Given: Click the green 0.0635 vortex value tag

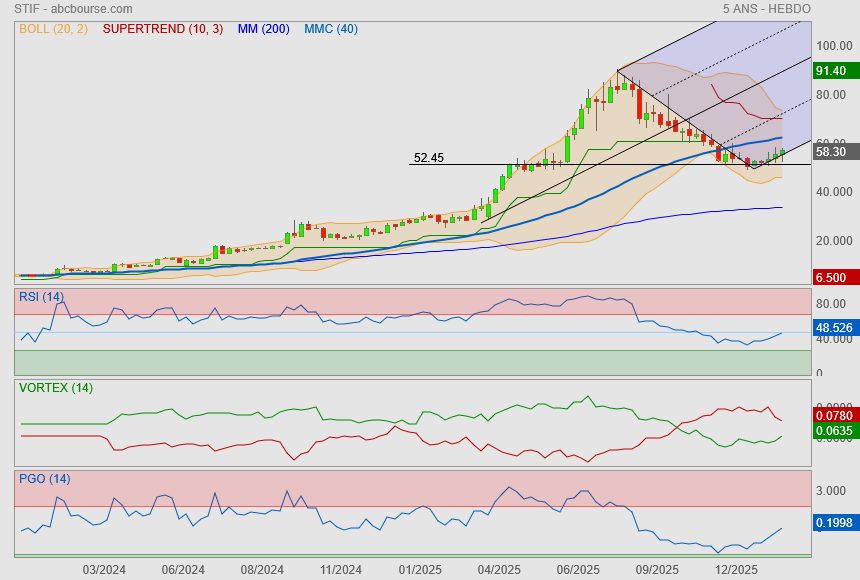Looking at the screenshot, I should tap(835, 432).
